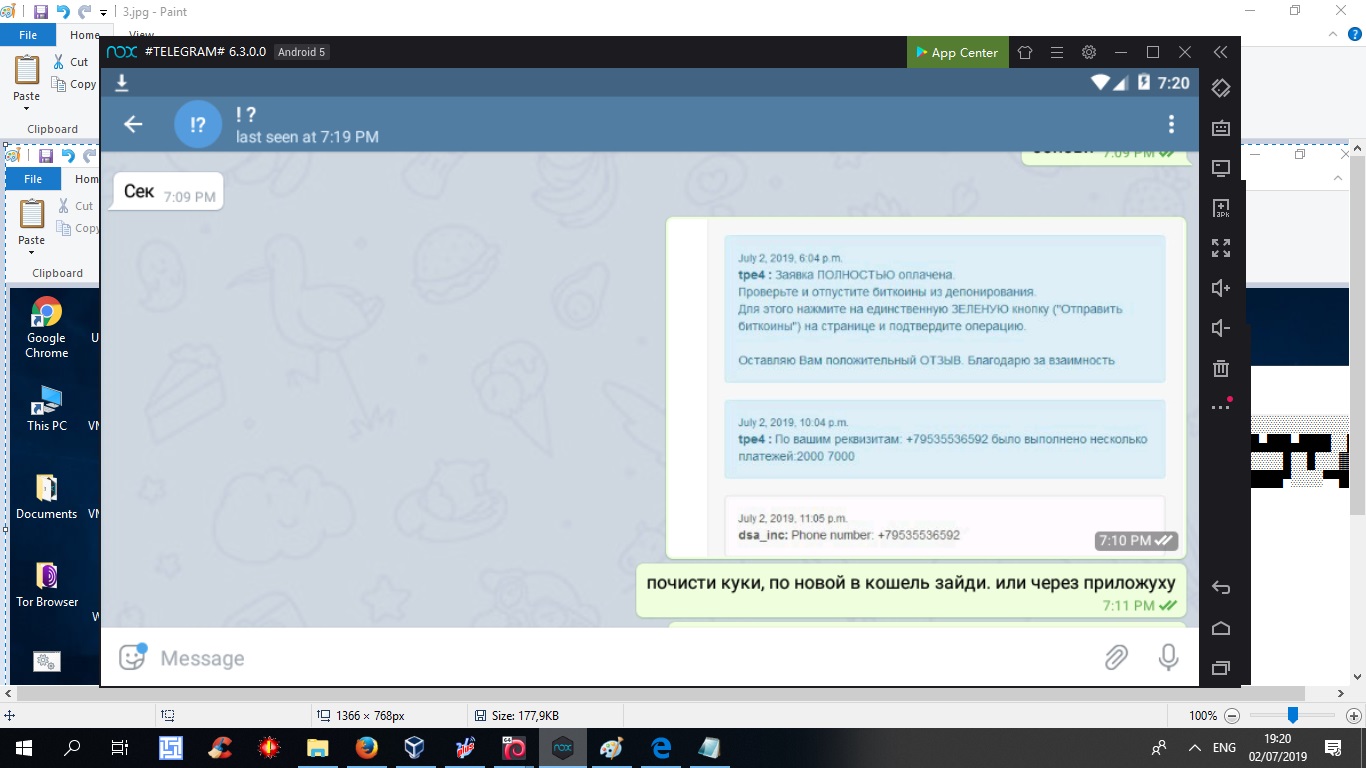
Task: Click the chat contact avatar
Action: [198, 124]
